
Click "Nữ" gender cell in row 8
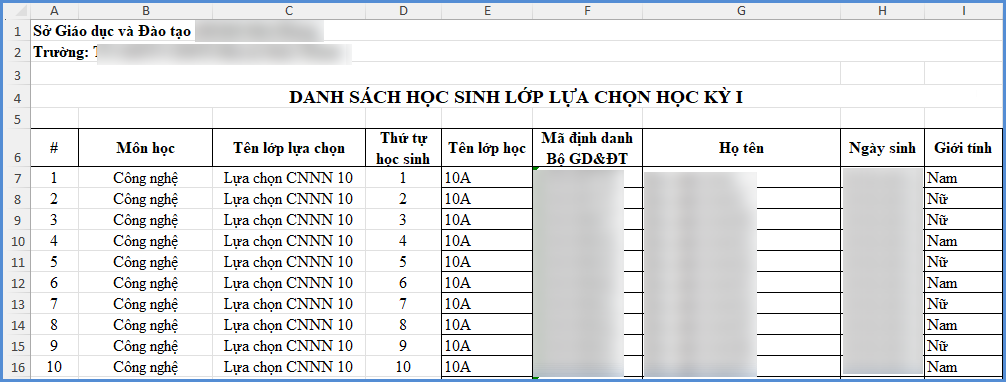coord(964,199)
